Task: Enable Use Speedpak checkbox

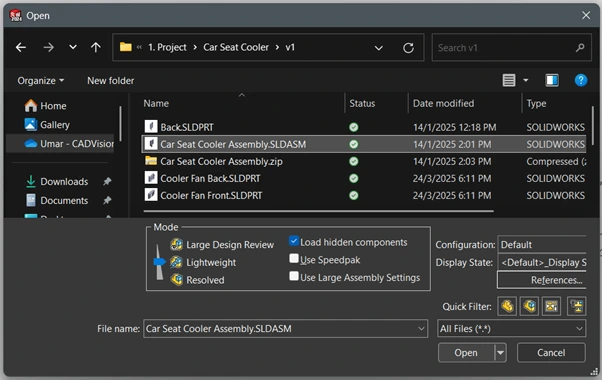Action: click(294, 259)
